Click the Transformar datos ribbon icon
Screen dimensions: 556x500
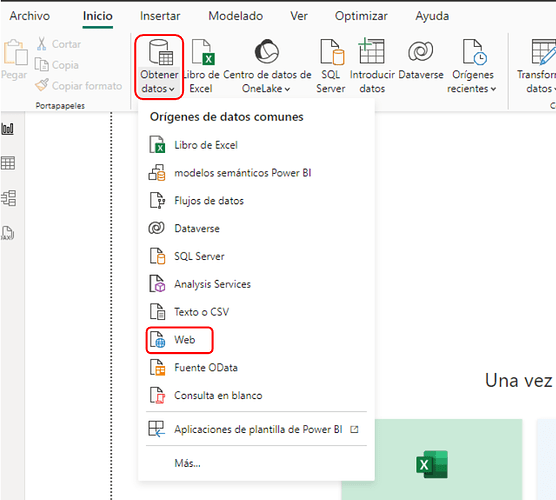pyautogui.click(x=544, y=52)
